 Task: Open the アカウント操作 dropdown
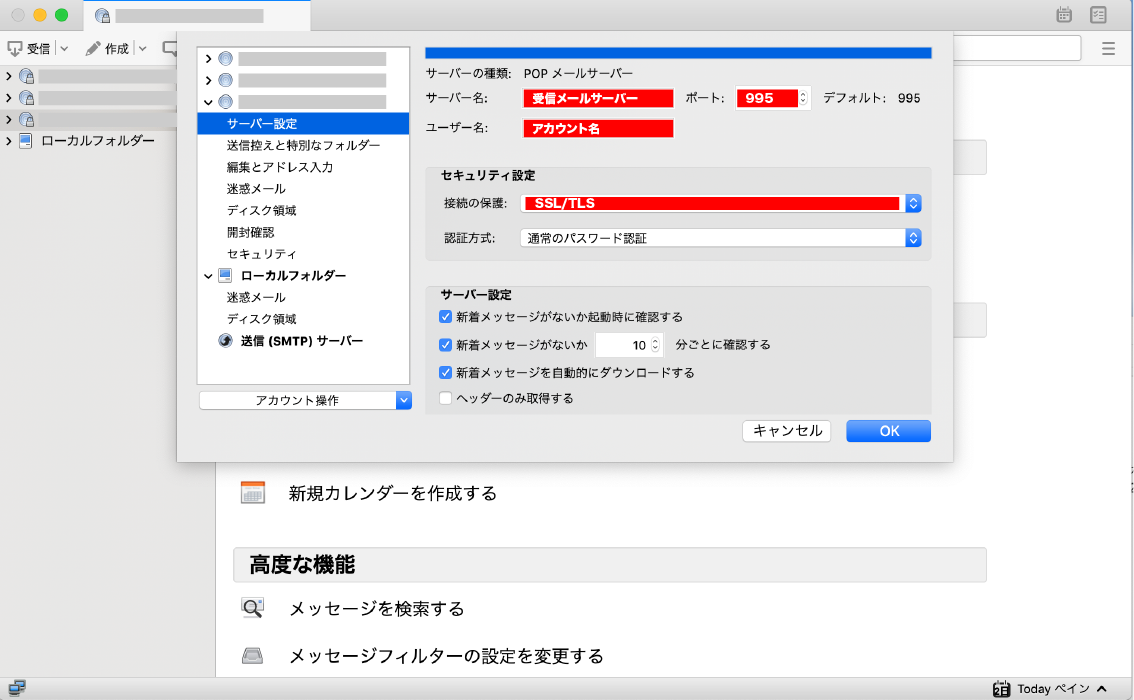coord(304,400)
